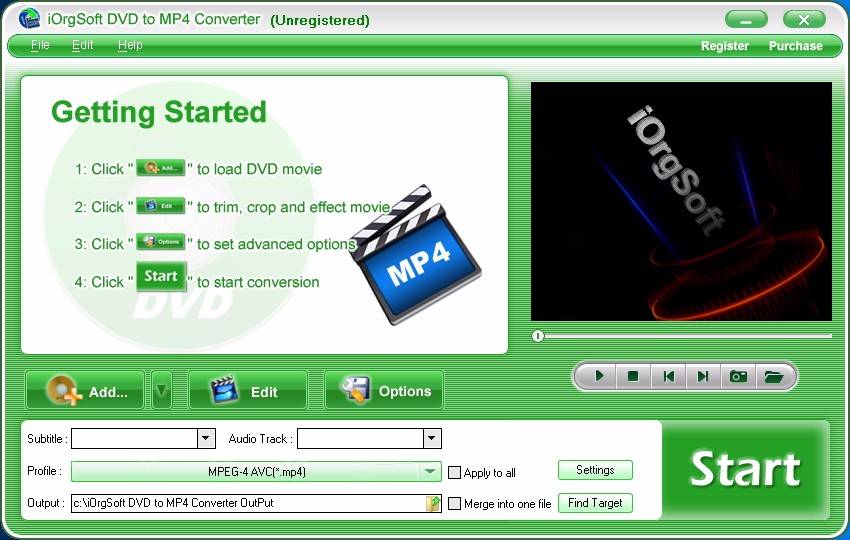Image resolution: width=850 pixels, height=540 pixels.
Task: Open the File menu
Action: [40, 45]
